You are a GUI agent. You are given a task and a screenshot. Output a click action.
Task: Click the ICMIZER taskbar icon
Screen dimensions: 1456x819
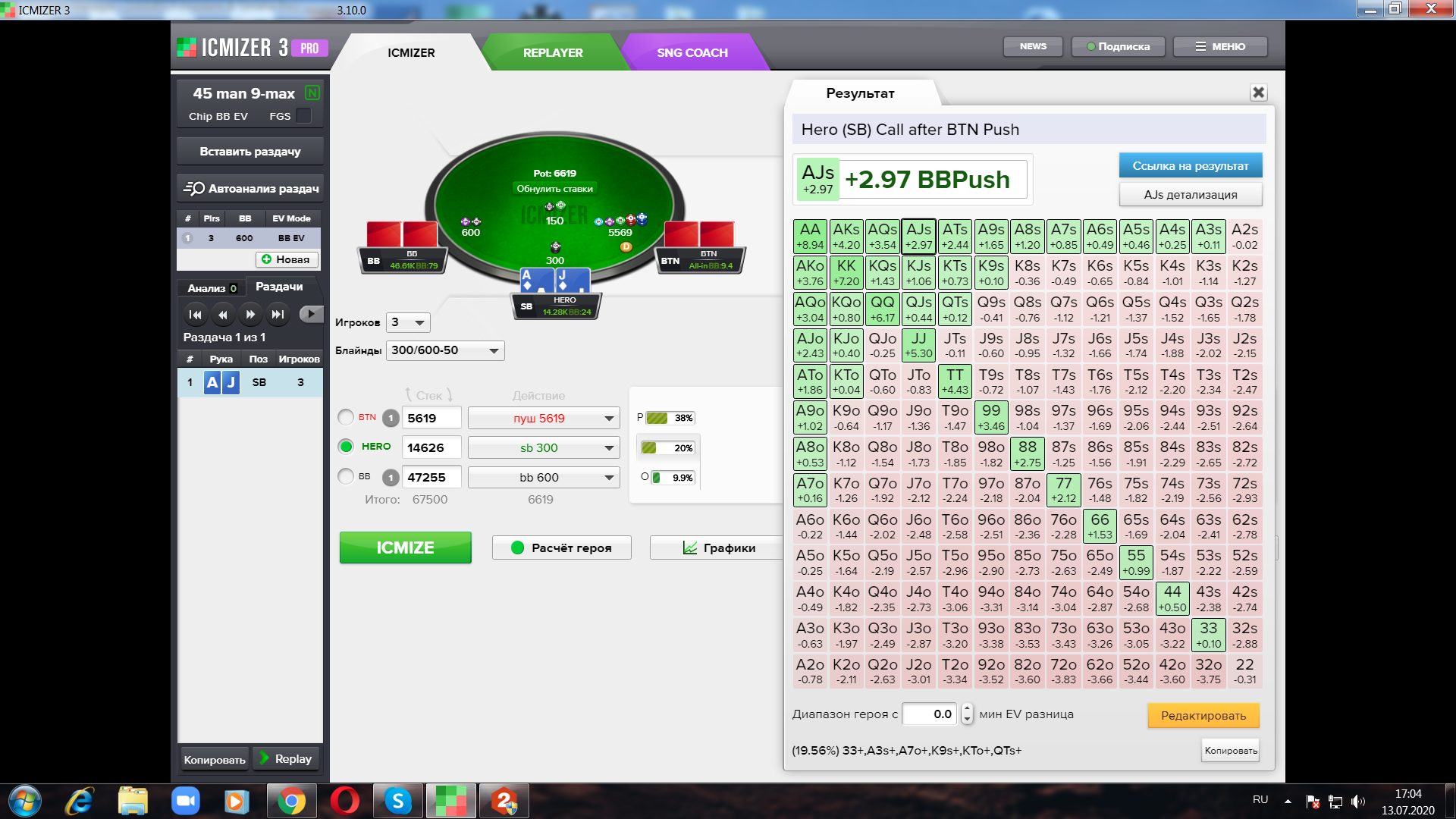click(451, 801)
